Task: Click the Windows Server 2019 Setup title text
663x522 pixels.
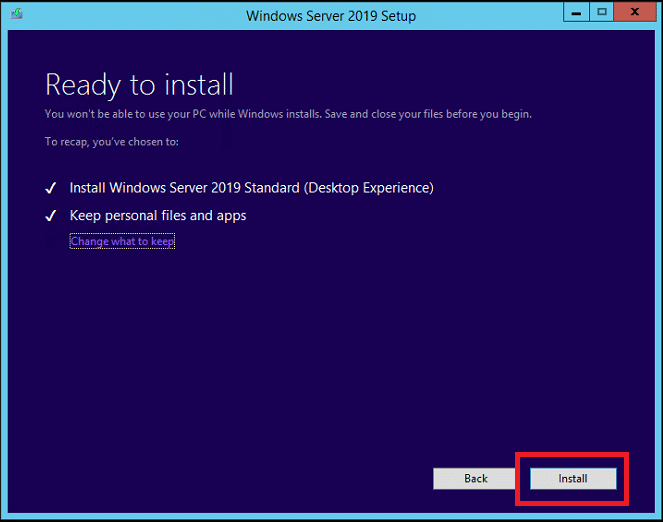Action: pyautogui.click(x=331, y=16)
